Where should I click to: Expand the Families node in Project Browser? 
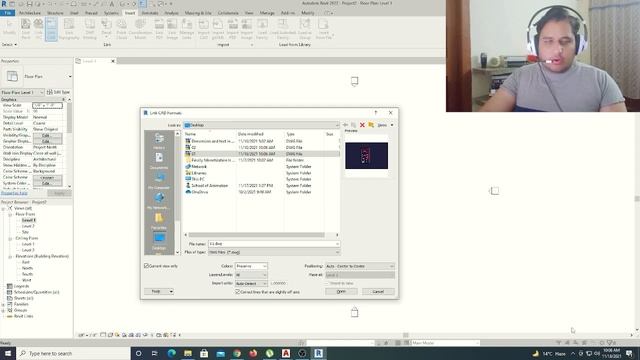click(4, 304)
